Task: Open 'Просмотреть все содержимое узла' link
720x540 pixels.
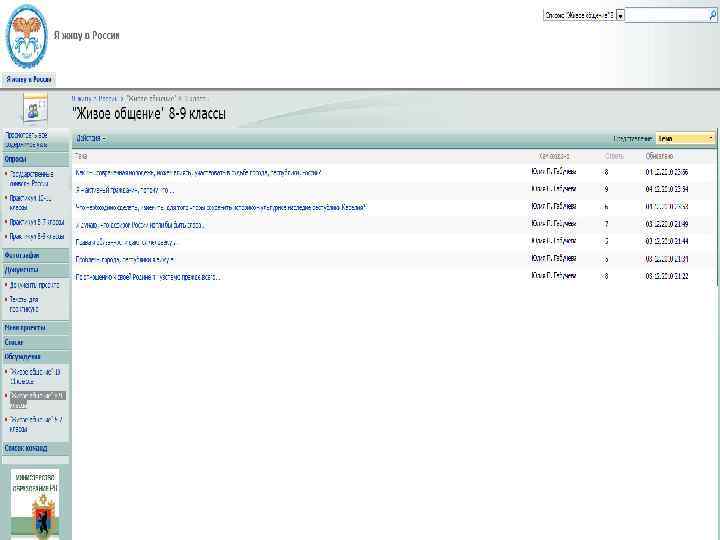Action: tap(27, 140)
